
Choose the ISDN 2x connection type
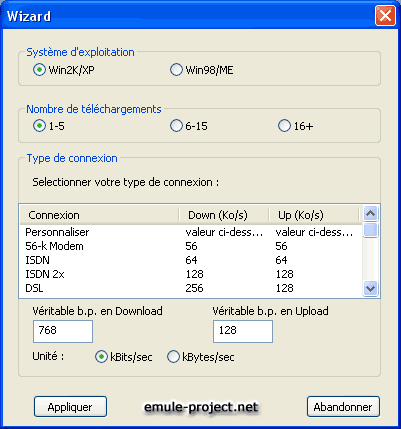pyautogui.click(x=191, y=274)
